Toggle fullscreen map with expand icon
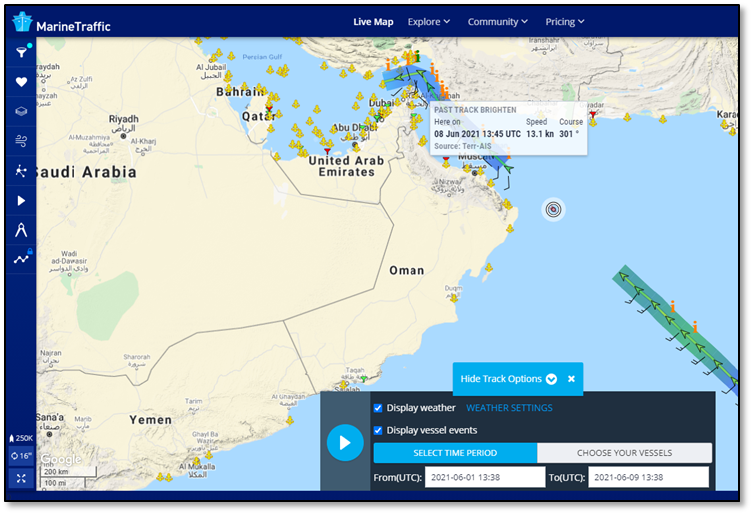 pyautogui.click(x=21, y=478)
